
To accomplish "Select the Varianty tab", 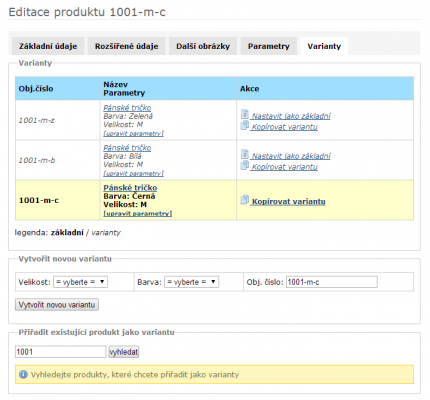I will (x=324, y=46).
